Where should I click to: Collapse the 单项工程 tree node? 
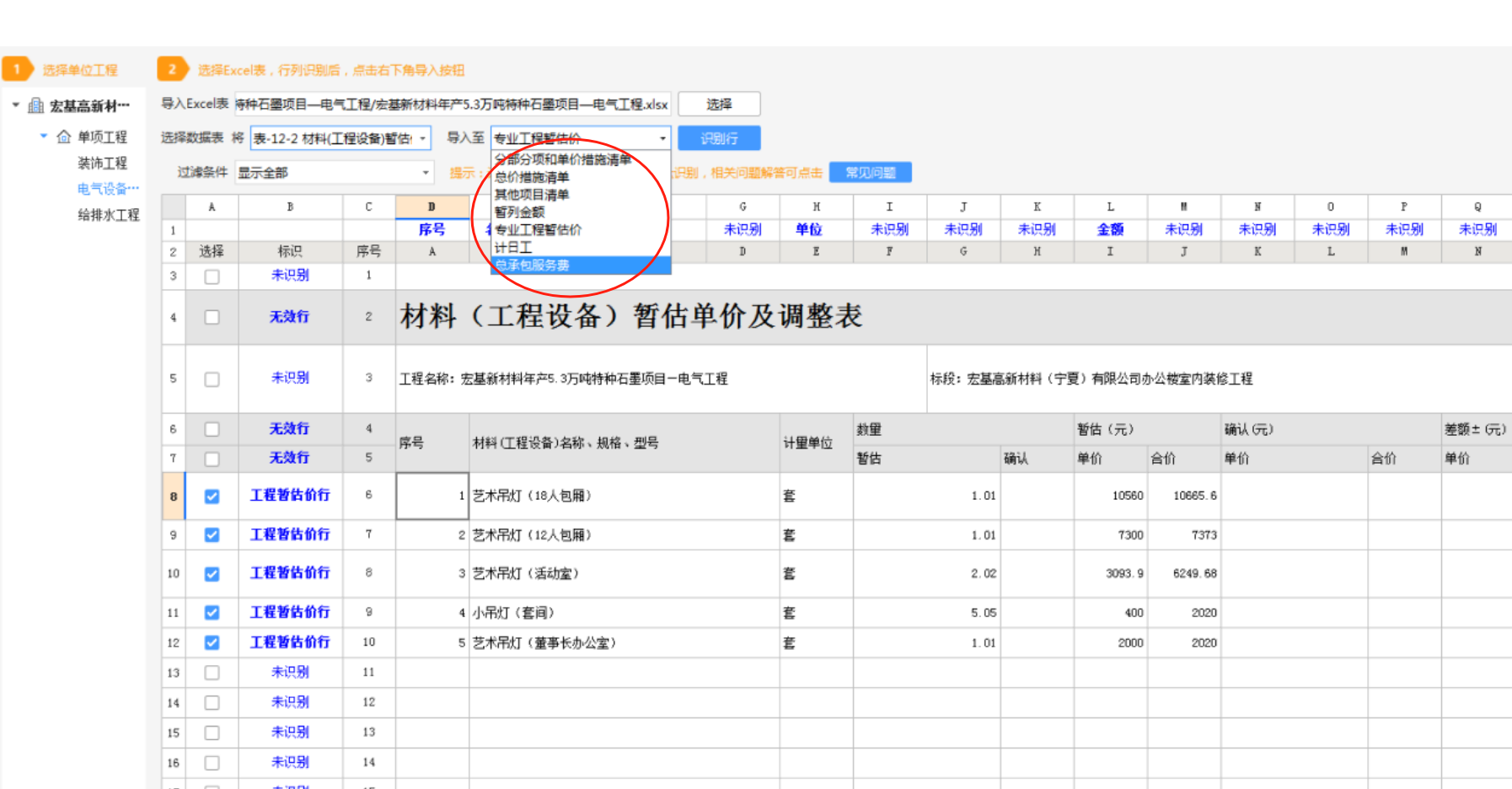tap(44, 136)
